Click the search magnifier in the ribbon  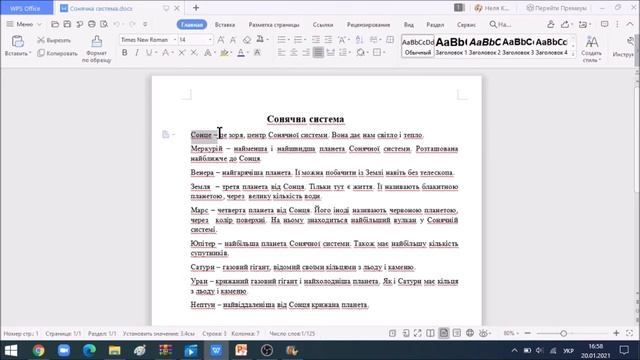click(x=493, y=24)
